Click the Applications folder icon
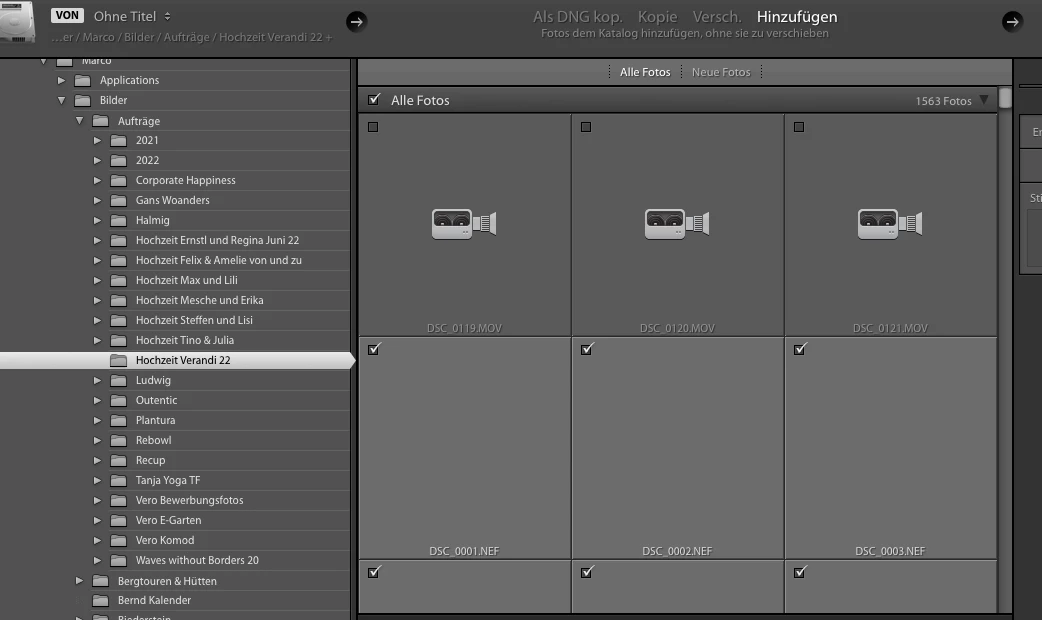This screenshot has width=1042, height=620. coord(82,80)
